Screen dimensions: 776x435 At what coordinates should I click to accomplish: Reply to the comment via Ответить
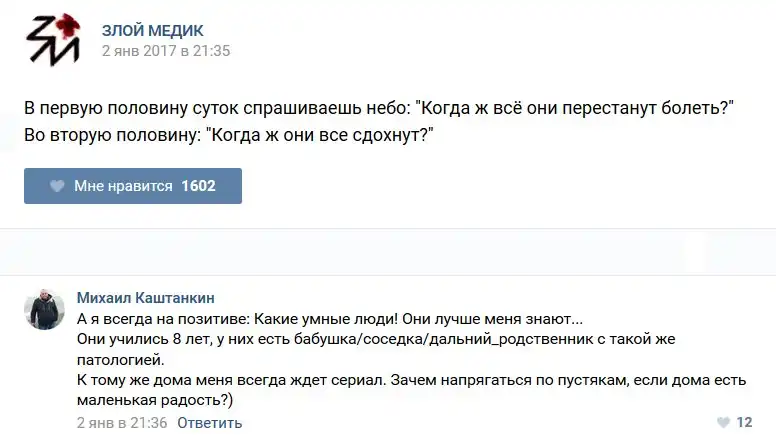click(x=210, y=423)
